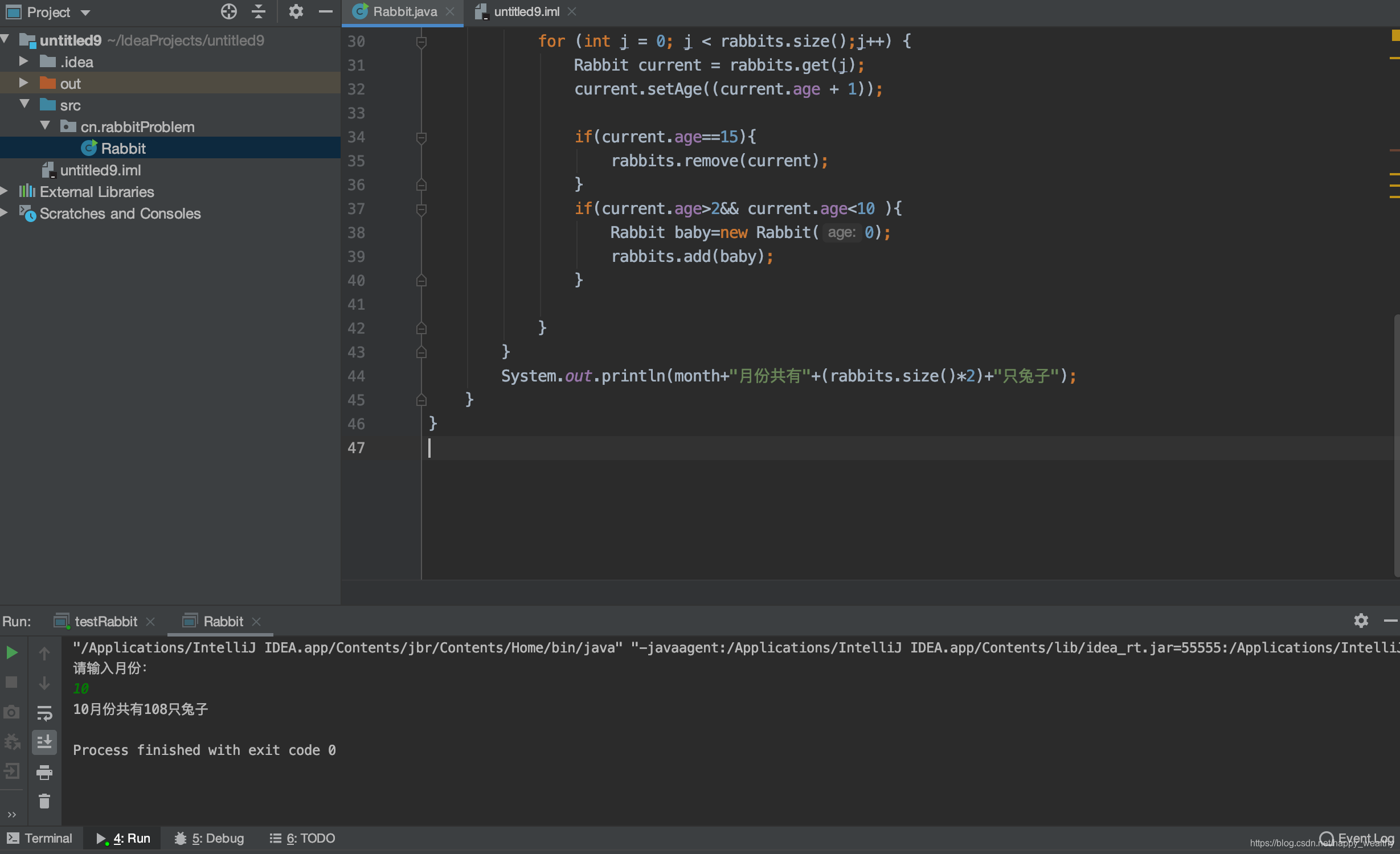Collapse the untitled9 project root
This screenshot has height=854, width=1400.
pyautogui.click(x=7, y=40)
